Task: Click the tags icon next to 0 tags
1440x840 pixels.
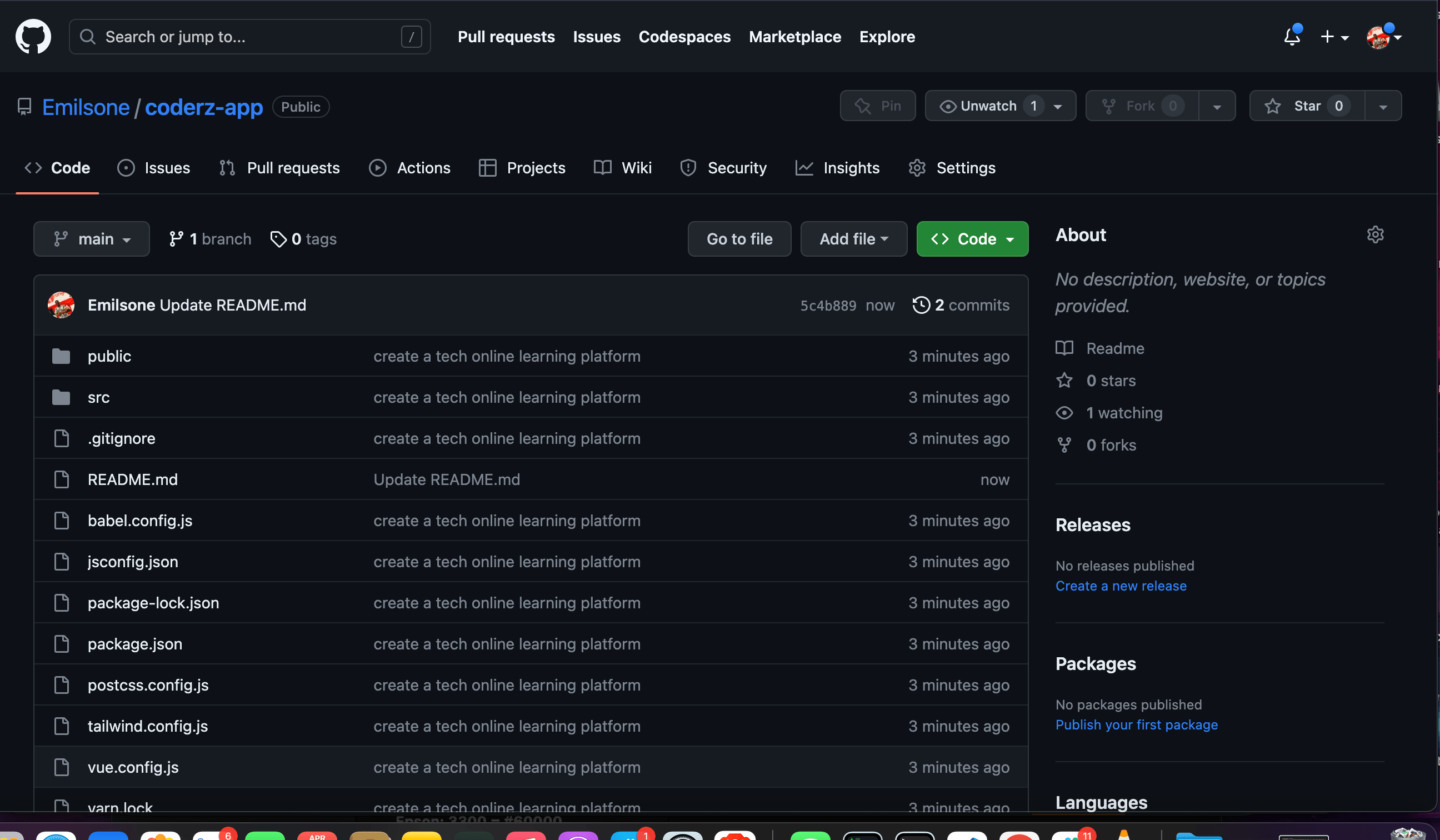Action: [278, 239]
